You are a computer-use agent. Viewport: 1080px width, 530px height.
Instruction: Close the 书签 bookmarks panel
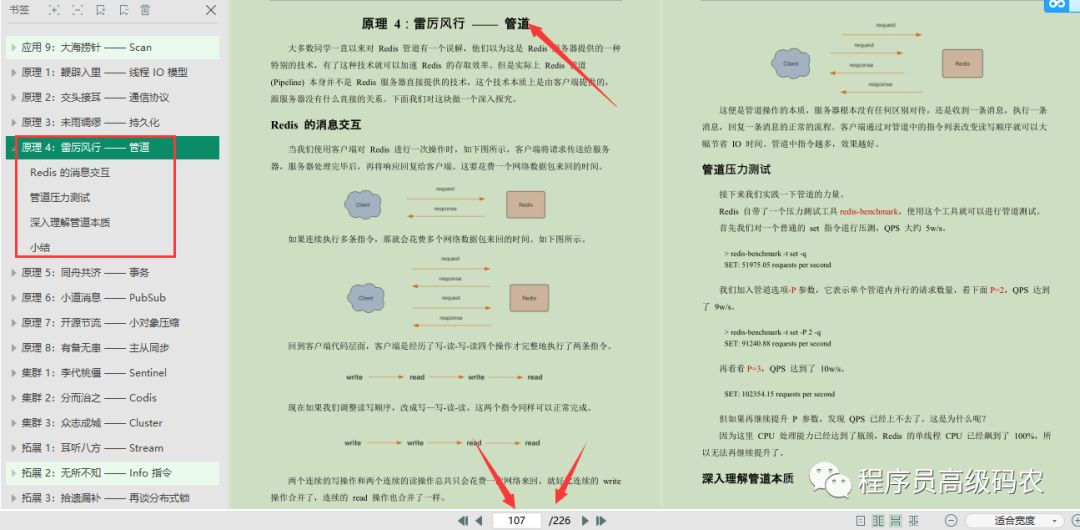pyautogui.click(x=211, y=10)
